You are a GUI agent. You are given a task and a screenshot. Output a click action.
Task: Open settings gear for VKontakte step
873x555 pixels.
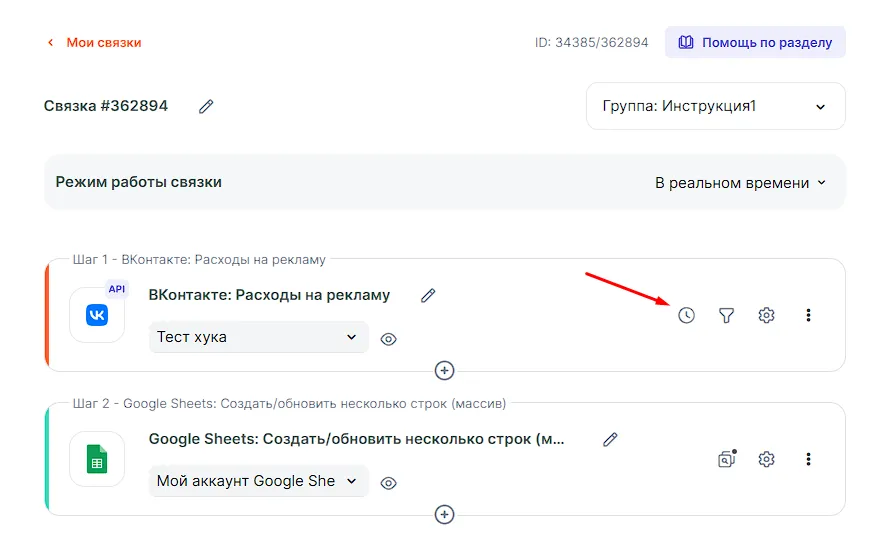tap(767, 315)
